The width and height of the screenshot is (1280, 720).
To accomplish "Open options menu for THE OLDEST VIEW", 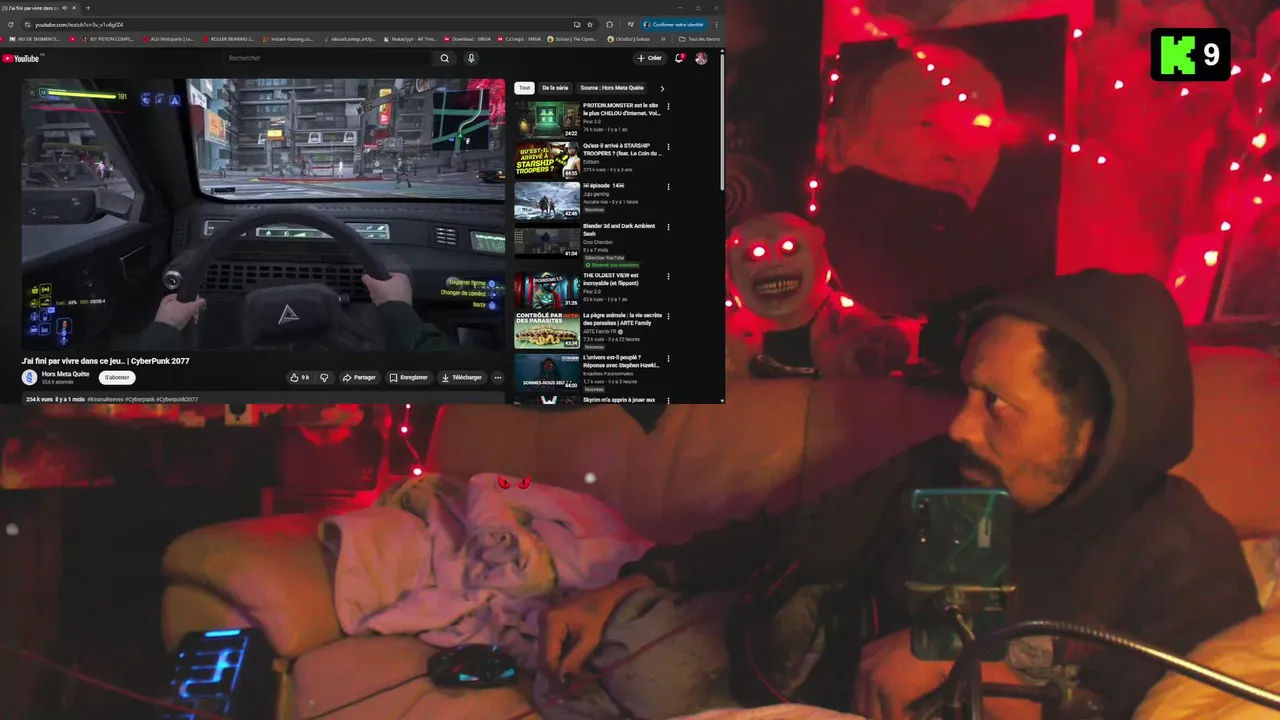I will tap(668, 276).
